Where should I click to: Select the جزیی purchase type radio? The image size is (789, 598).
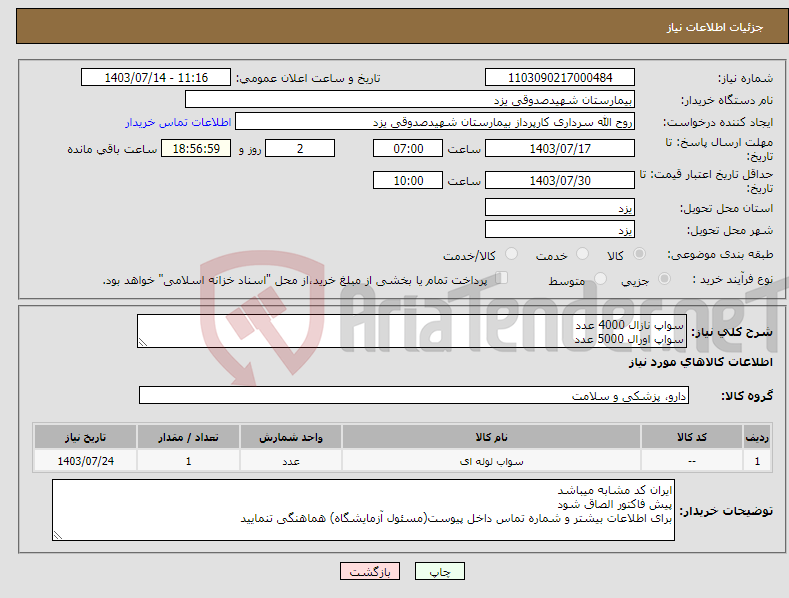[664, 278]
